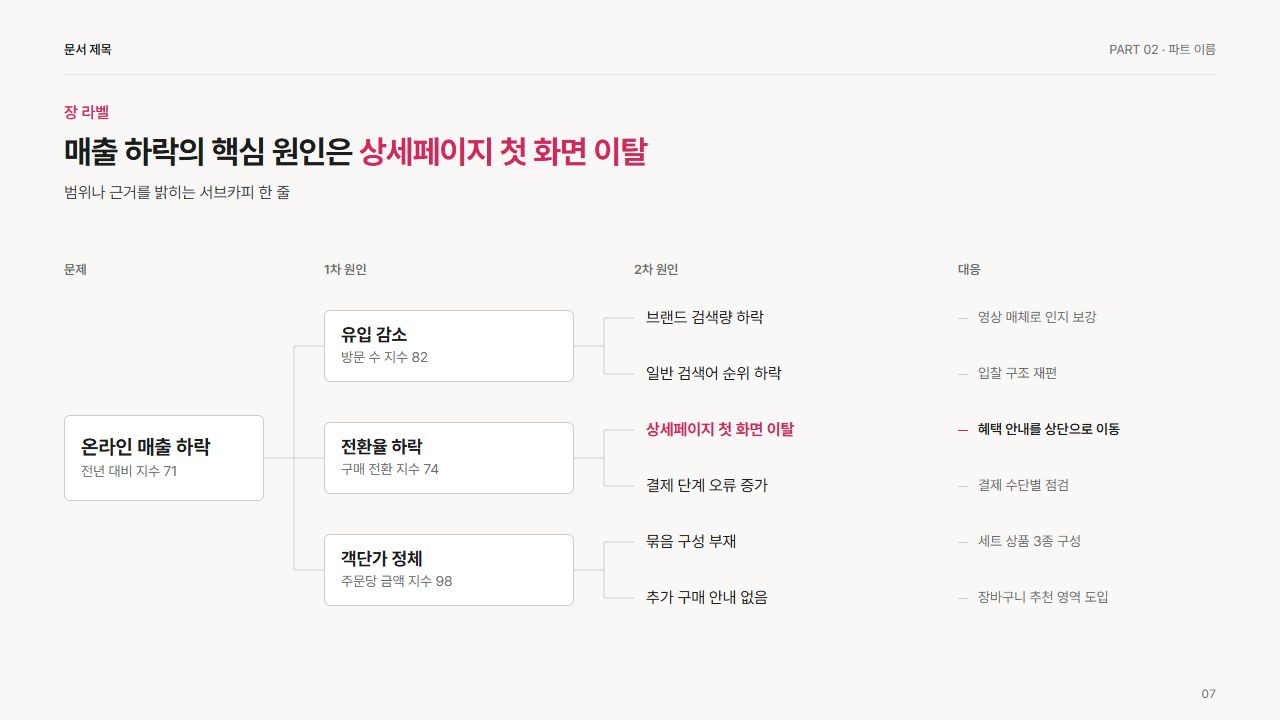Click the response 장바구니 추천 영역 도입
1280x720 pixels.
coord(1043,597)
